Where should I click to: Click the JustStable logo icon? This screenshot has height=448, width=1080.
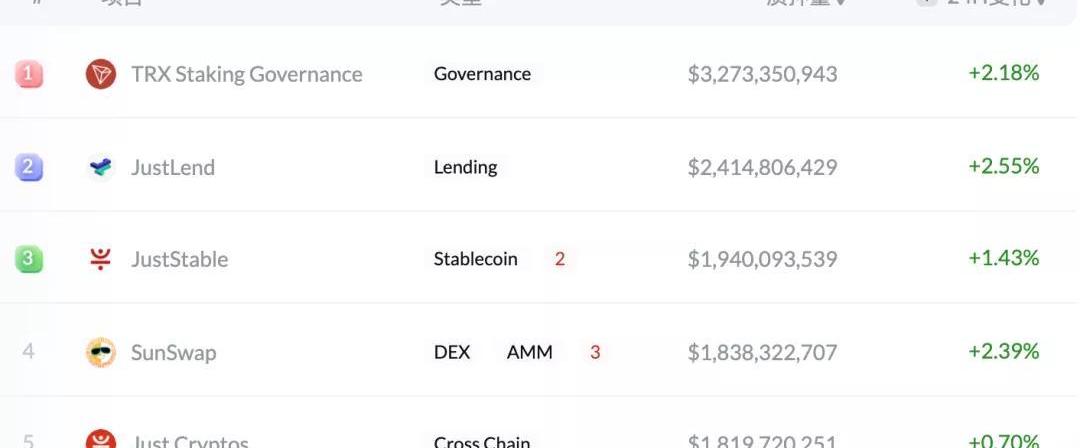click(x=100, y=259)
